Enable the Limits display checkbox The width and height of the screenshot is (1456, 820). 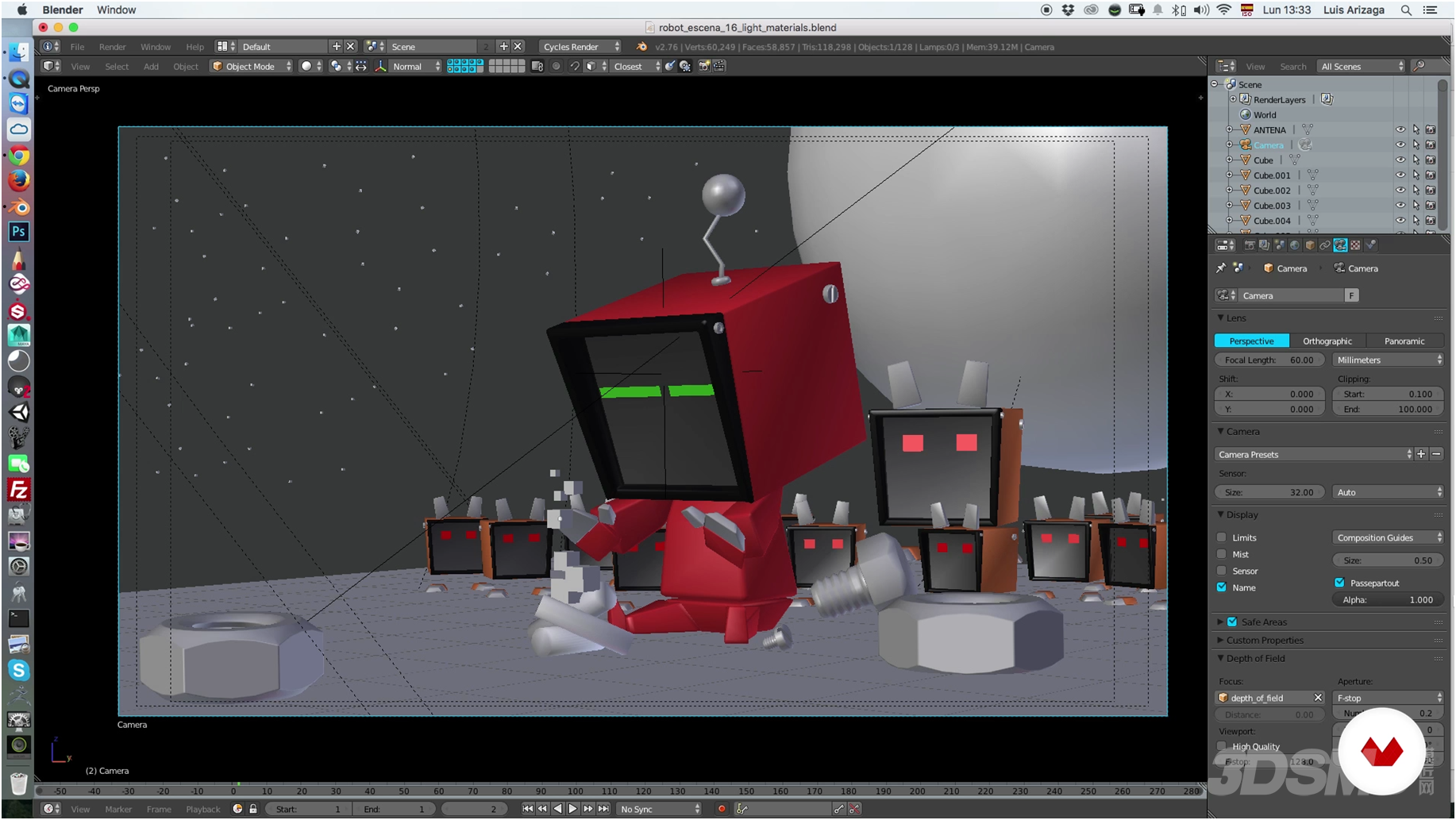point(1222,537)
